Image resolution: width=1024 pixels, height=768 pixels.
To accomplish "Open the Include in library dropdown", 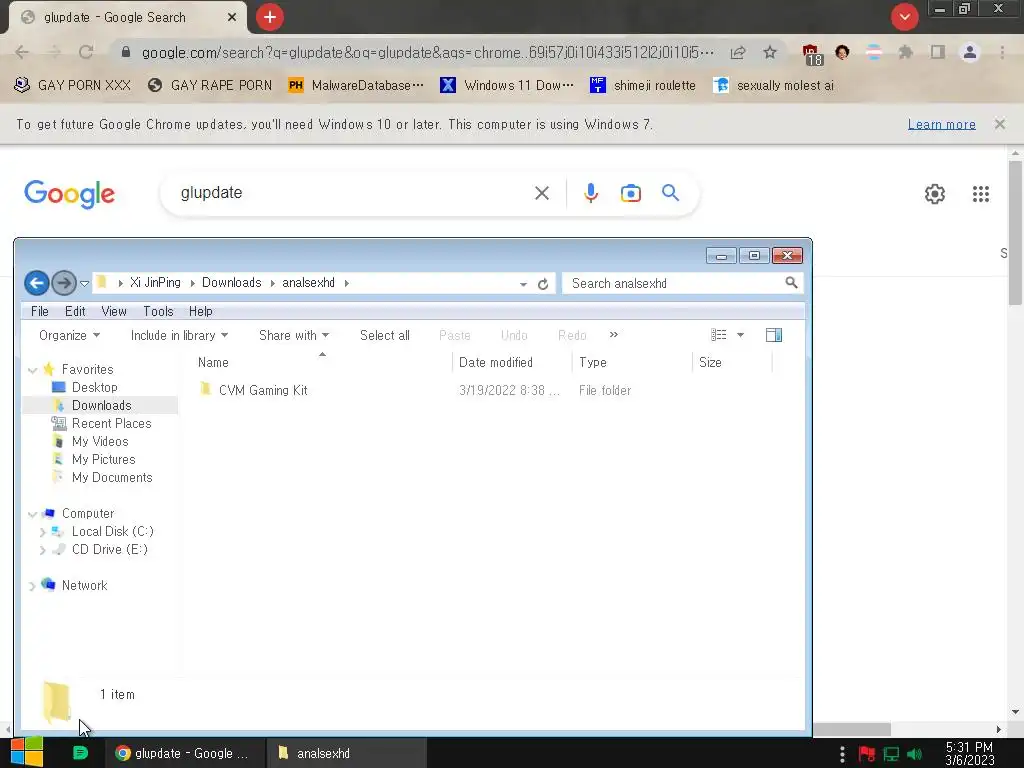I will (x=179, y=335).
